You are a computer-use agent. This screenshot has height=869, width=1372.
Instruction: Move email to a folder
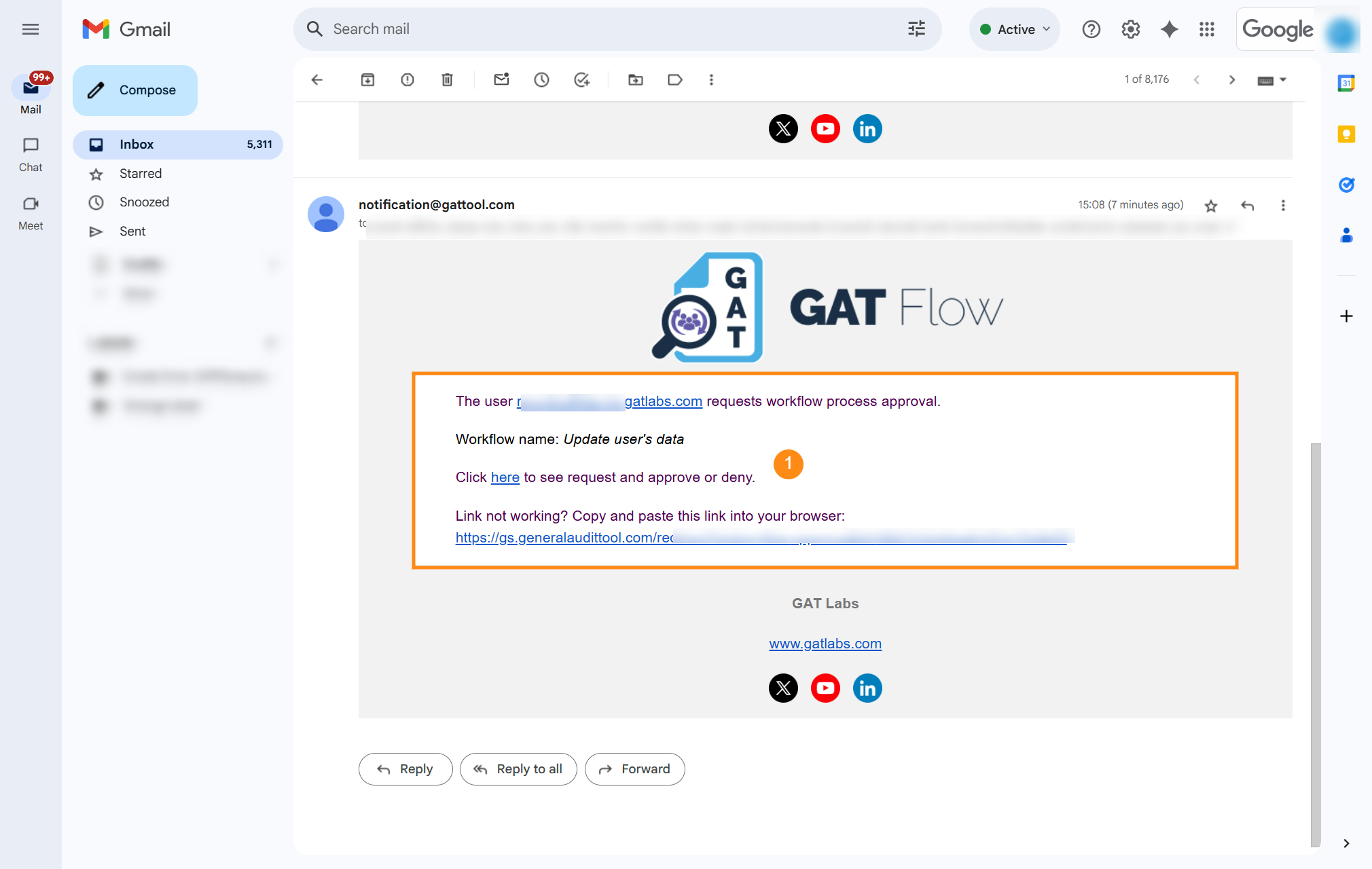[636, 80]
